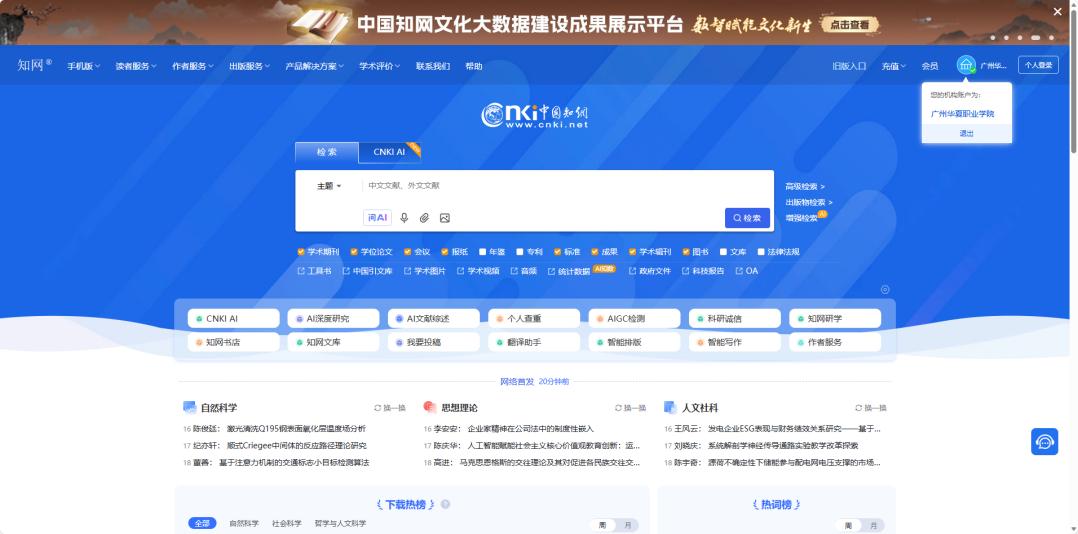Click the help question mark beside 下载热榜

pos(446,504)
